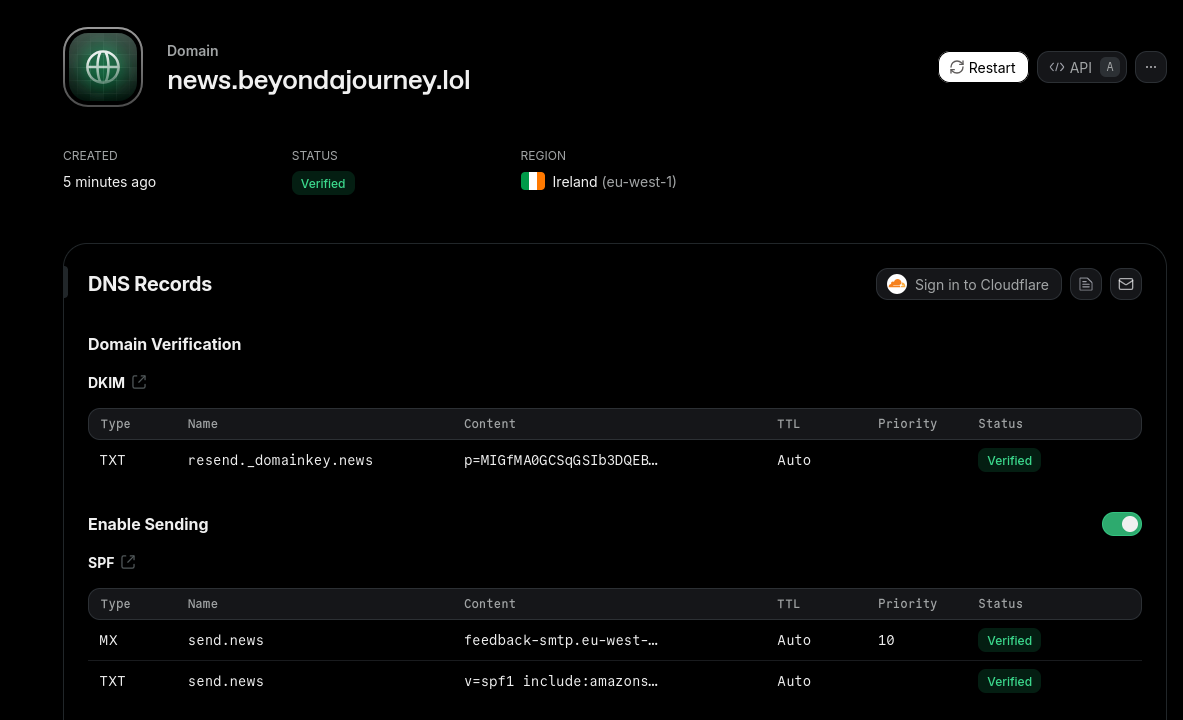Click the Verified badge on the DKIM TXT record

pos(1009,460)
